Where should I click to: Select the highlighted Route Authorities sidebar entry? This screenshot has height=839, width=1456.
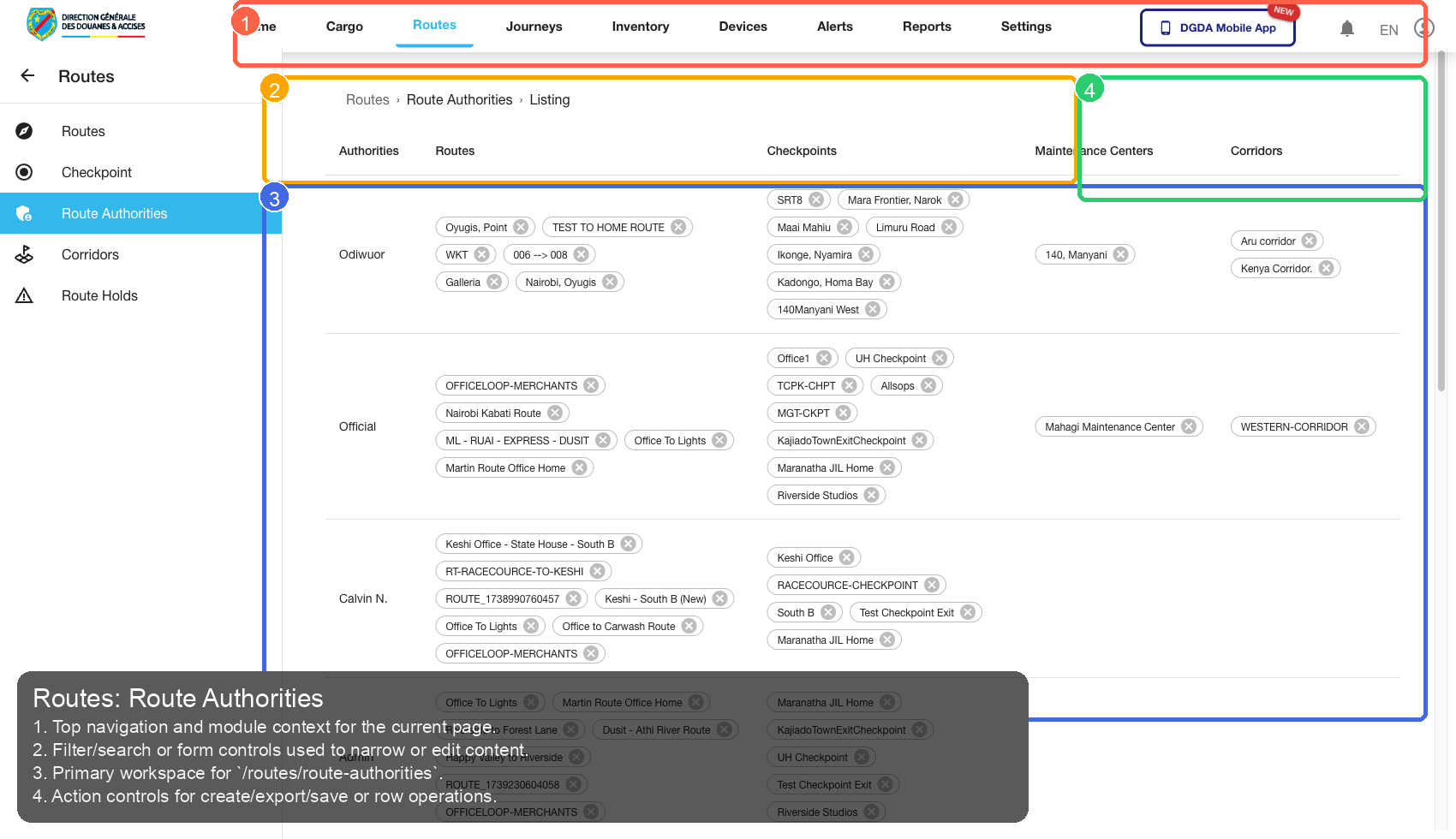pos(114,213)
